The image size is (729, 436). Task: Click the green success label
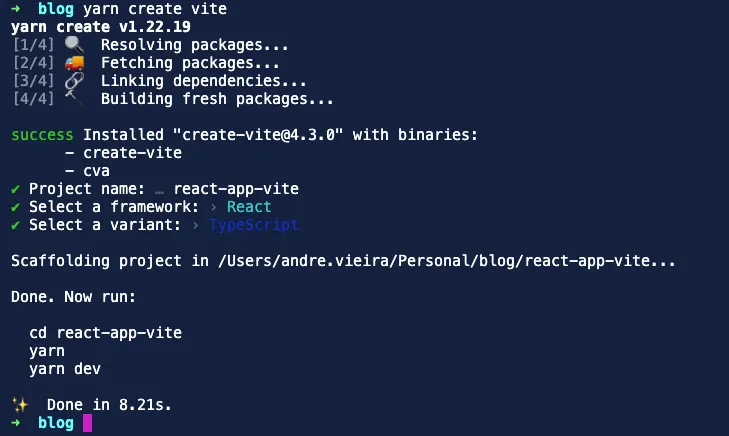point(42,135)
